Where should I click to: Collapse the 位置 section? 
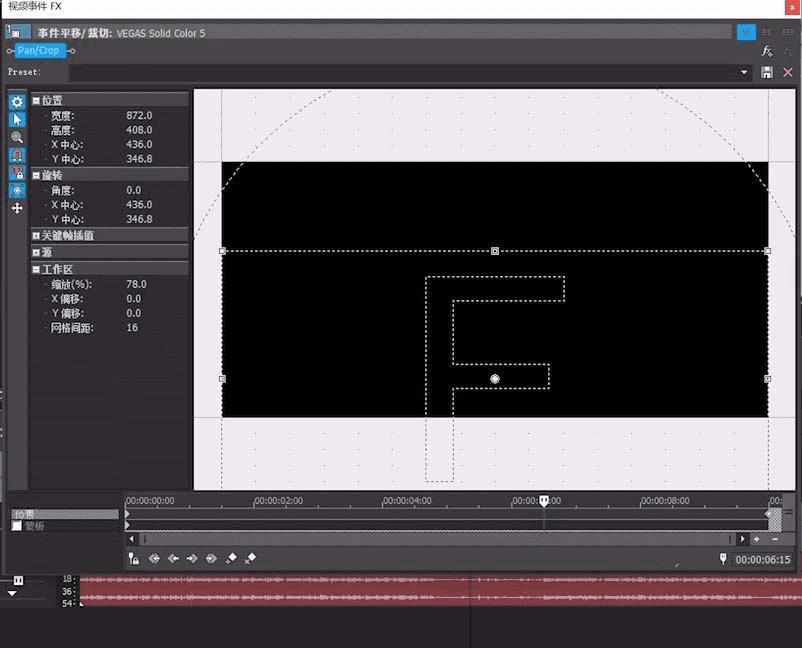point(36,101)
